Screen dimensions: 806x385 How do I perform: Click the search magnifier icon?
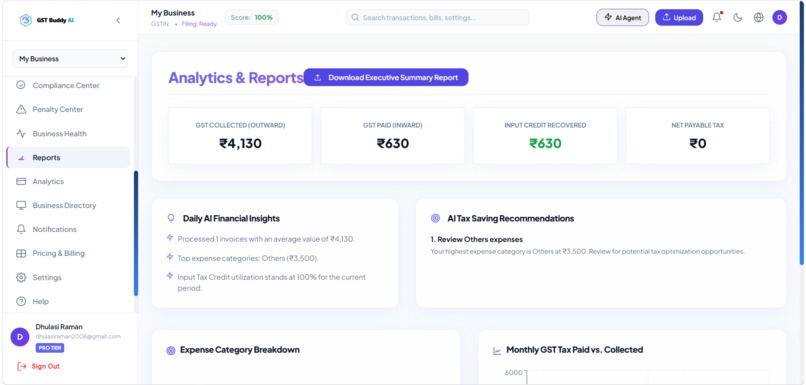click(355, 17)
